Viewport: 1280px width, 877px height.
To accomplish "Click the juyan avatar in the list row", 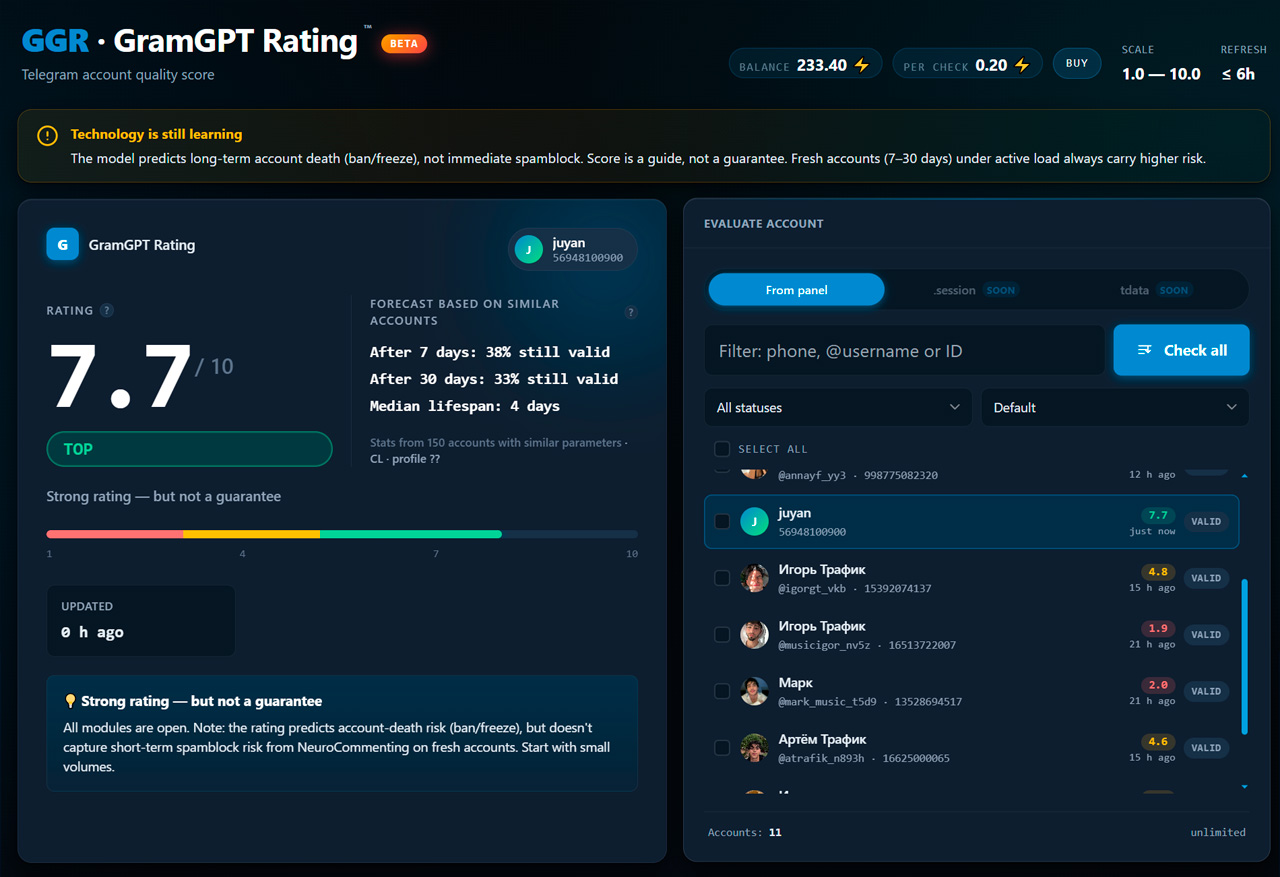I will [754, 521].
